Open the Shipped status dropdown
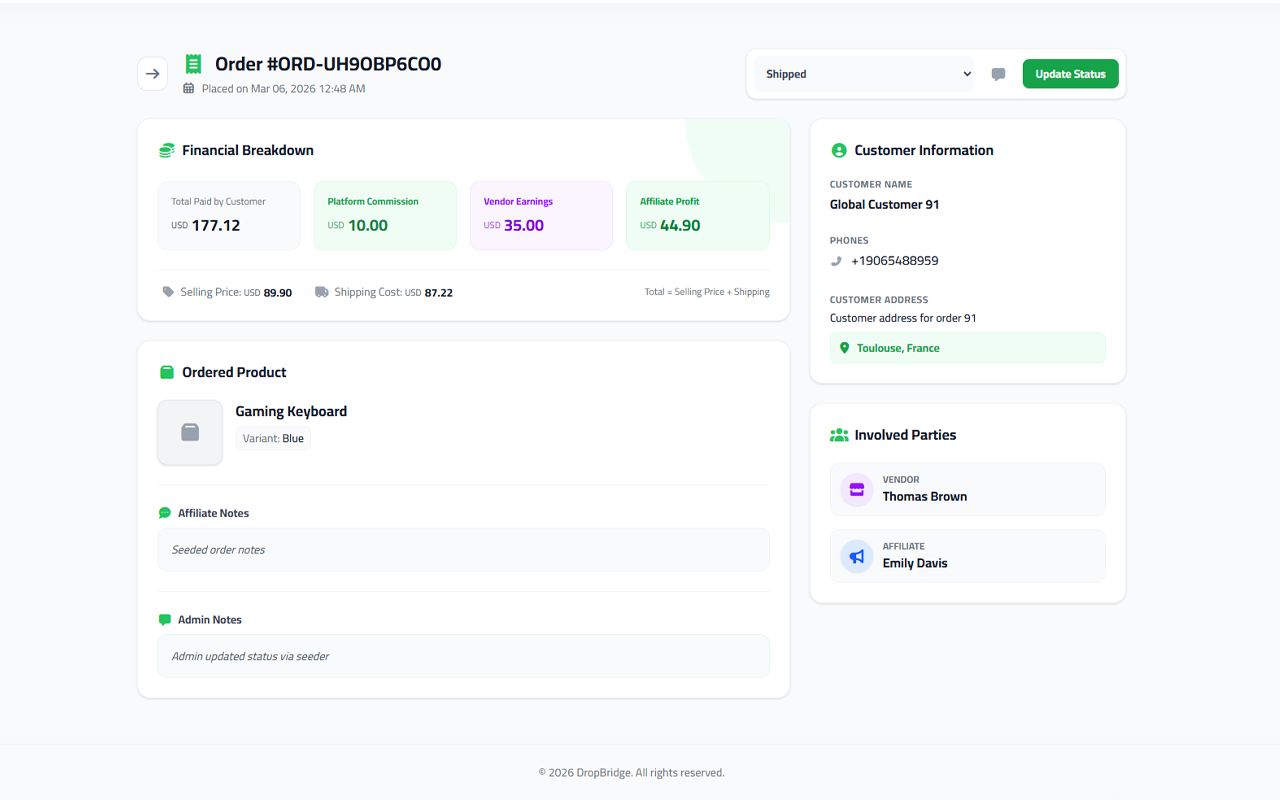This screenshot has height=800, width=1280. coord(864,74)
